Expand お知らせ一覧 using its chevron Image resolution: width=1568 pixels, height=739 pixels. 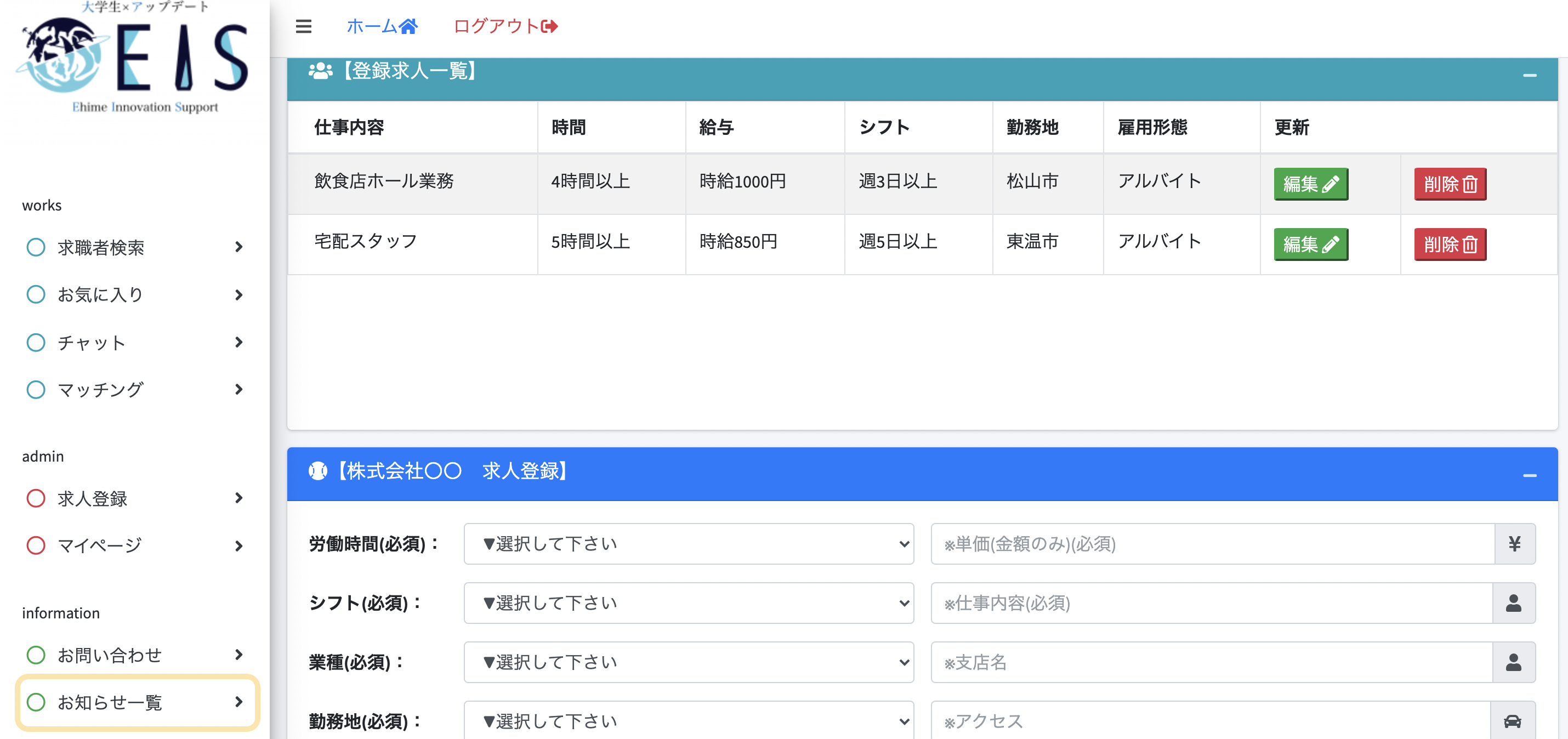238,702
